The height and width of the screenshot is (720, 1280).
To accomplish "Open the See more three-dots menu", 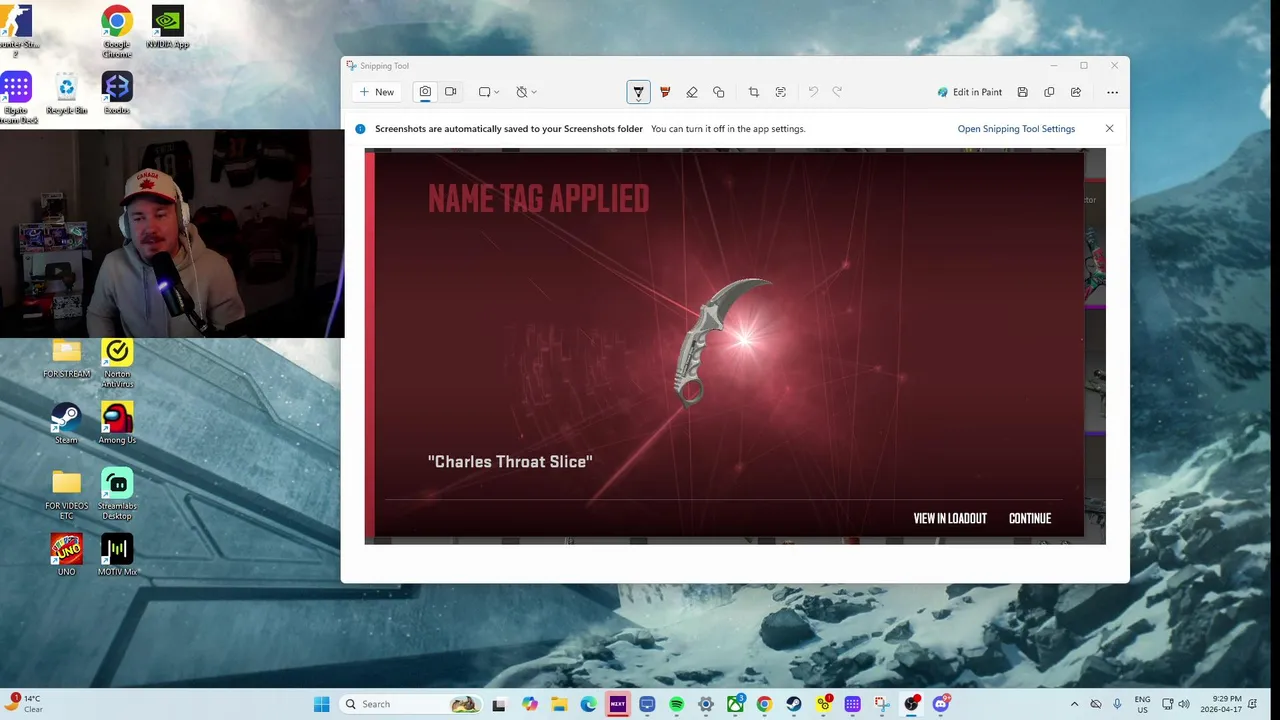I will 1112,92.
